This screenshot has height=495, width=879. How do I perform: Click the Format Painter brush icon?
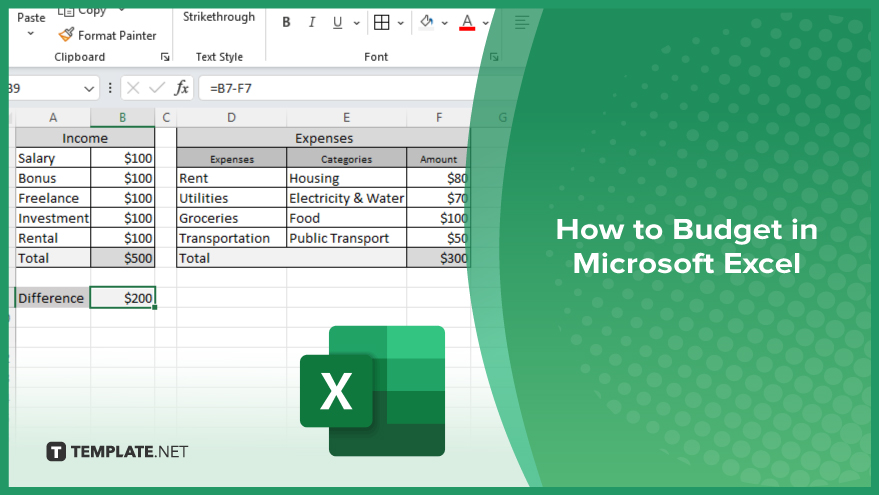pos(66,35)
